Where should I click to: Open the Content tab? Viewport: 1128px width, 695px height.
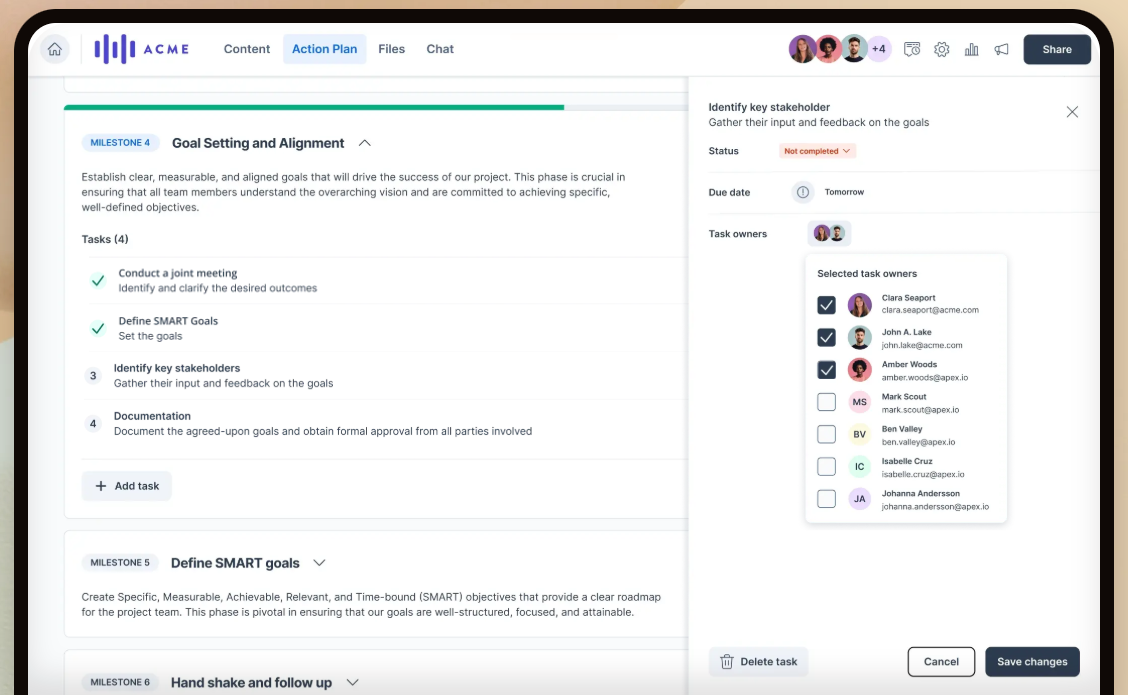point(247,49)
